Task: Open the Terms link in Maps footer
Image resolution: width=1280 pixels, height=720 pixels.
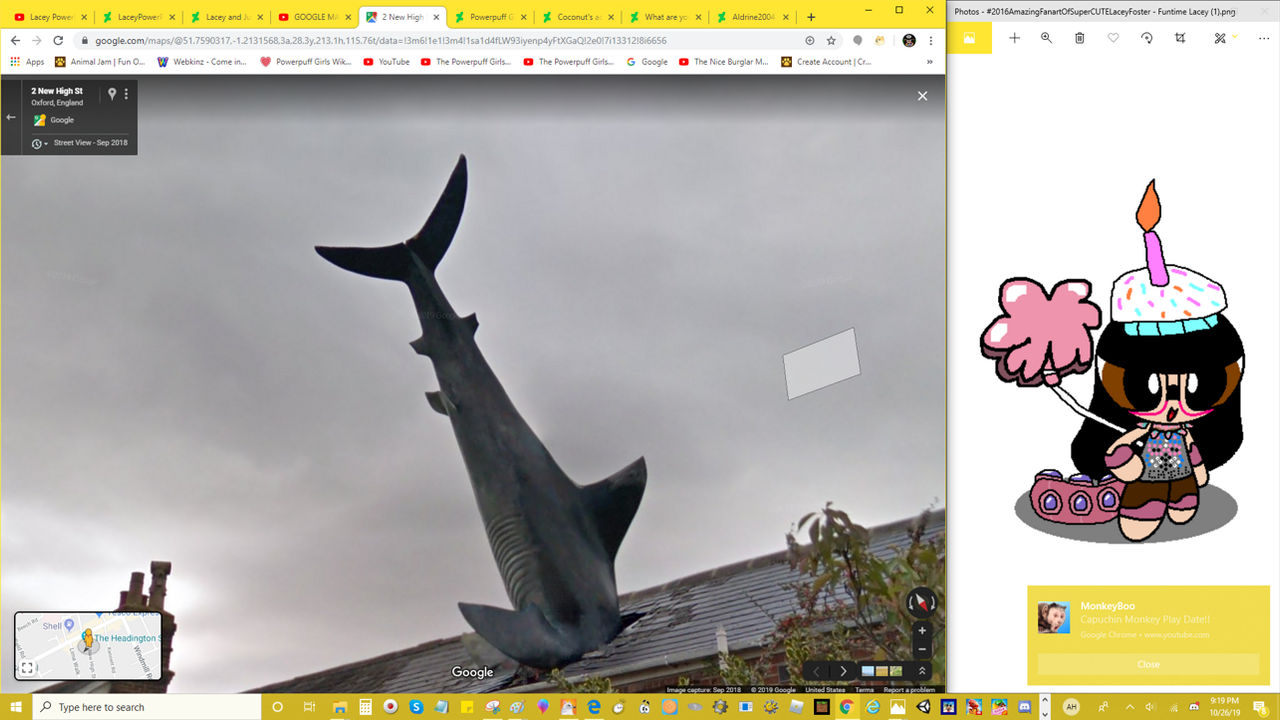Action: click(864, 689)
